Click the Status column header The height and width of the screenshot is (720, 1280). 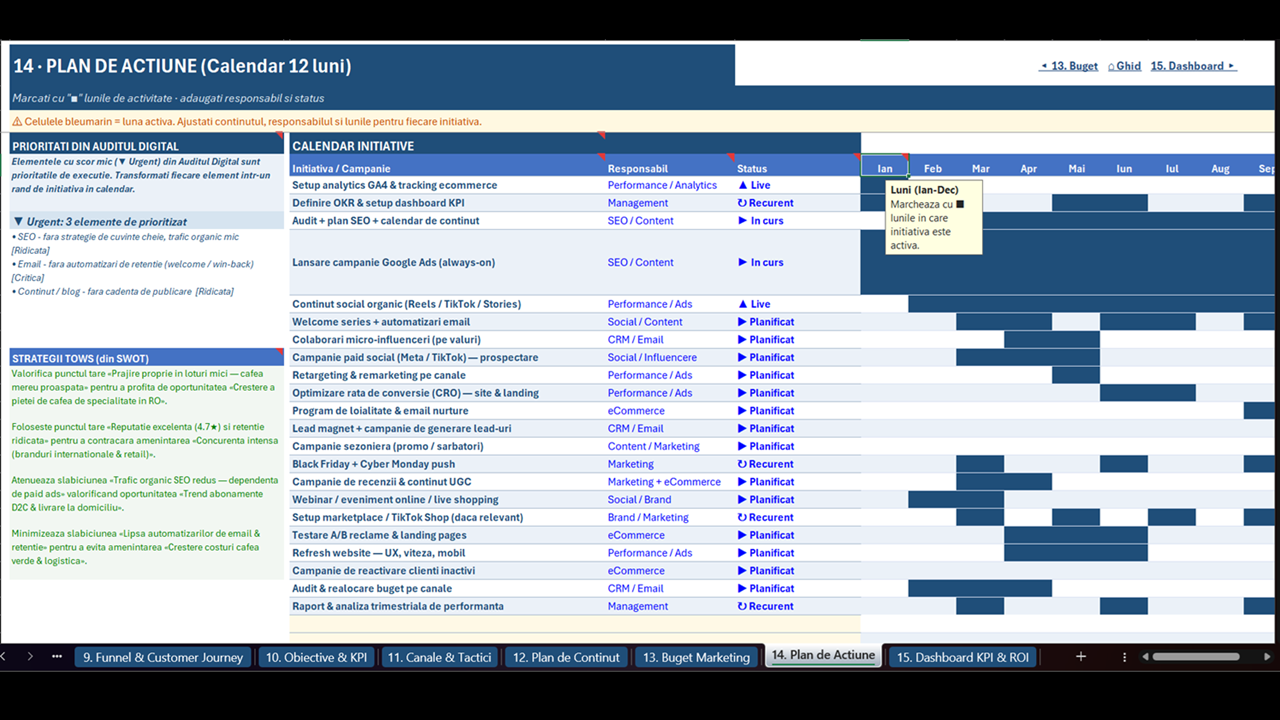coord(797,168)
